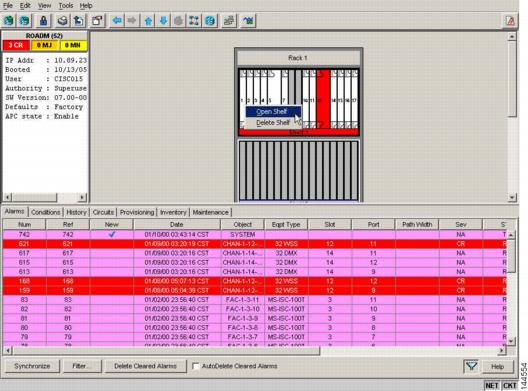The width and height of the screenshot is (528, 391).
Task: Click the alarm warning icon at toolbar right
Action: tap(510, 21)
